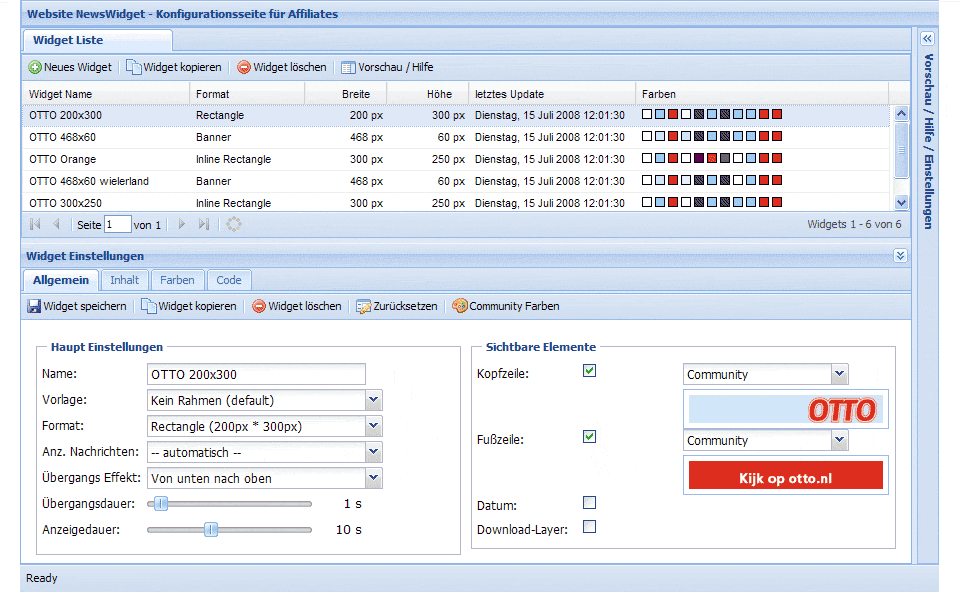Open the Vorlage dropdown
960x593 pixels.
(x=374, y=400)
